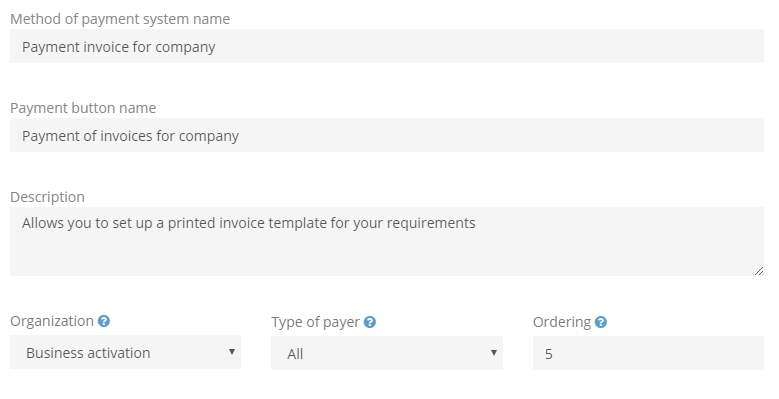
Task: Select the Ordering field containing 5
Action: (x=648, y=353)
